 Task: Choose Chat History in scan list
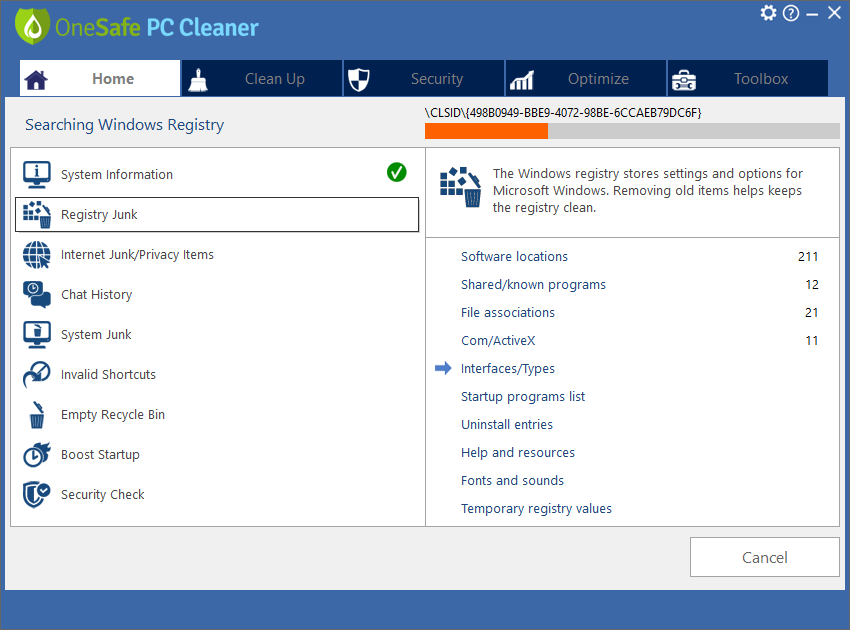point(217,294)
